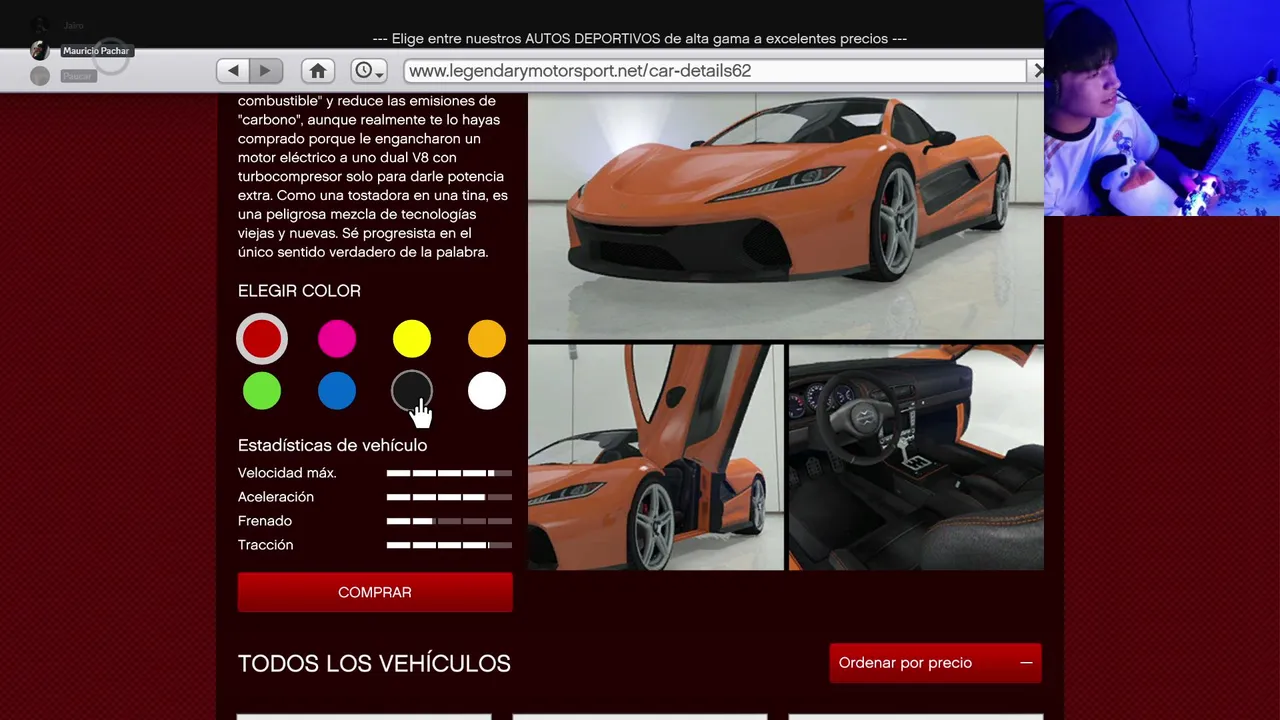Click the Tracción stat bar
Screen dimensions: 1280x720
[x=449, y=545]
